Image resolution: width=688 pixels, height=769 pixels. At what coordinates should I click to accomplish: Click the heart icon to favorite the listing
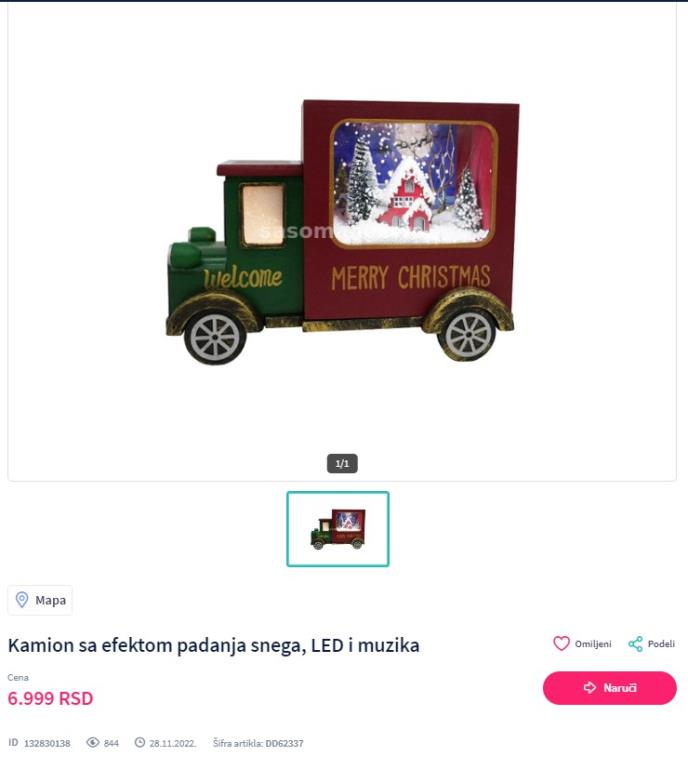click(x=561, y=643)
